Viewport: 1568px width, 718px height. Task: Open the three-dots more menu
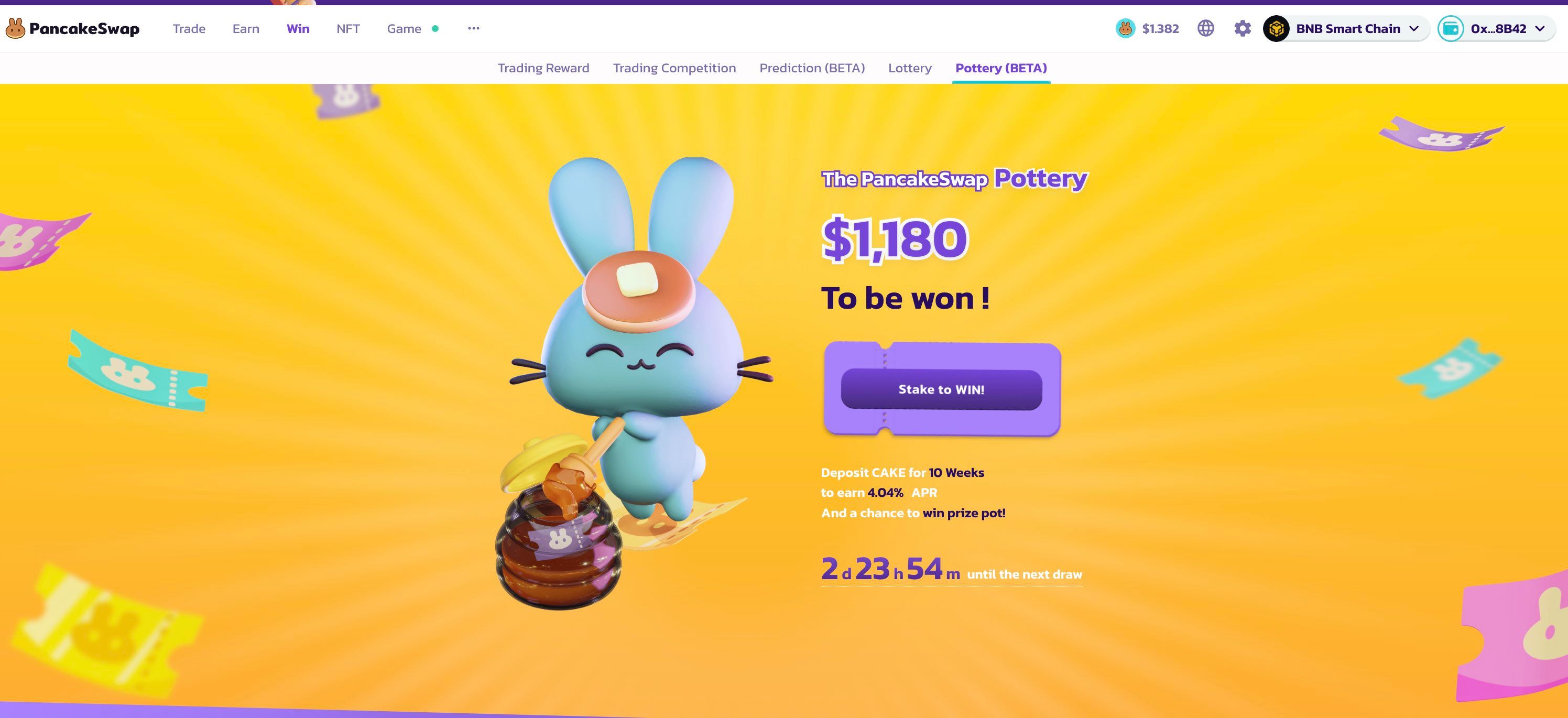point(474,29)
